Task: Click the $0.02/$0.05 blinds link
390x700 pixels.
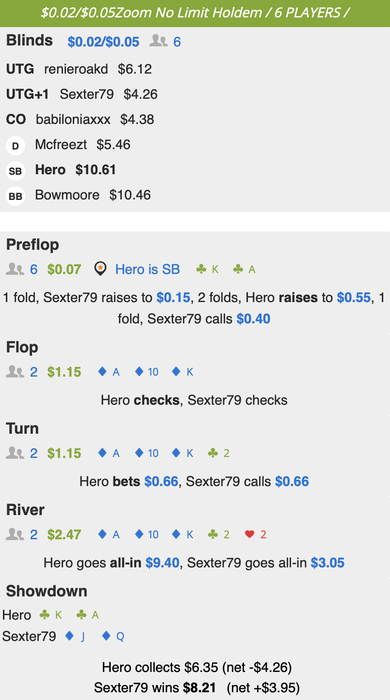Action: click(104, 42)
